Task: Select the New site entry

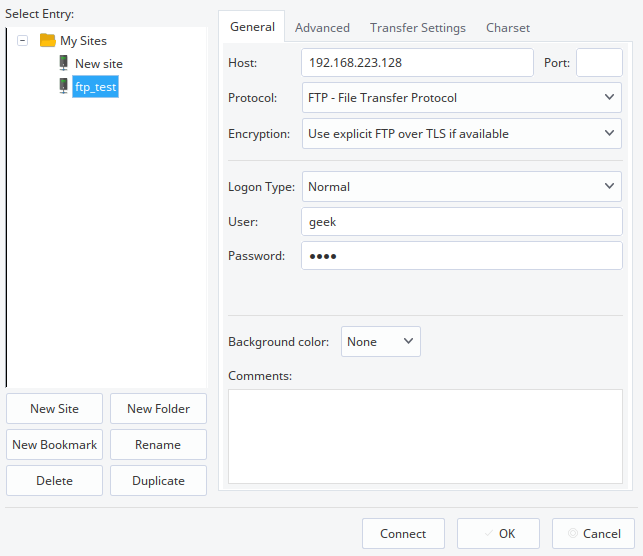Action: click(x=99, y=64)
